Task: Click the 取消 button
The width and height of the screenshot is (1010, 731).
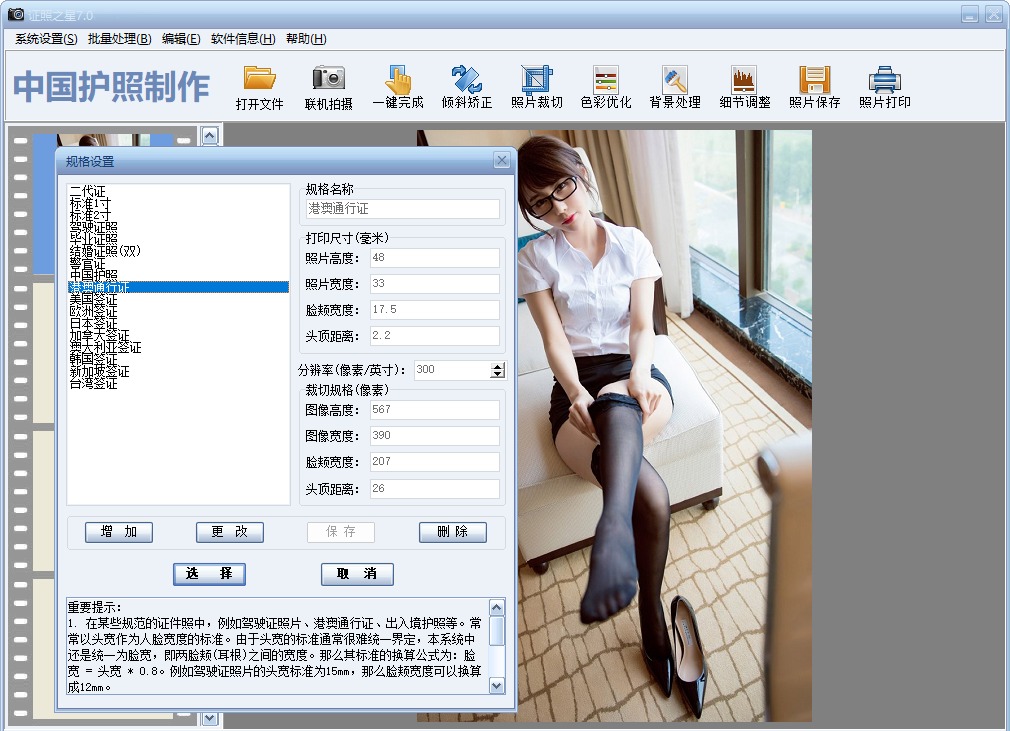Action: [x=357, y=574]
